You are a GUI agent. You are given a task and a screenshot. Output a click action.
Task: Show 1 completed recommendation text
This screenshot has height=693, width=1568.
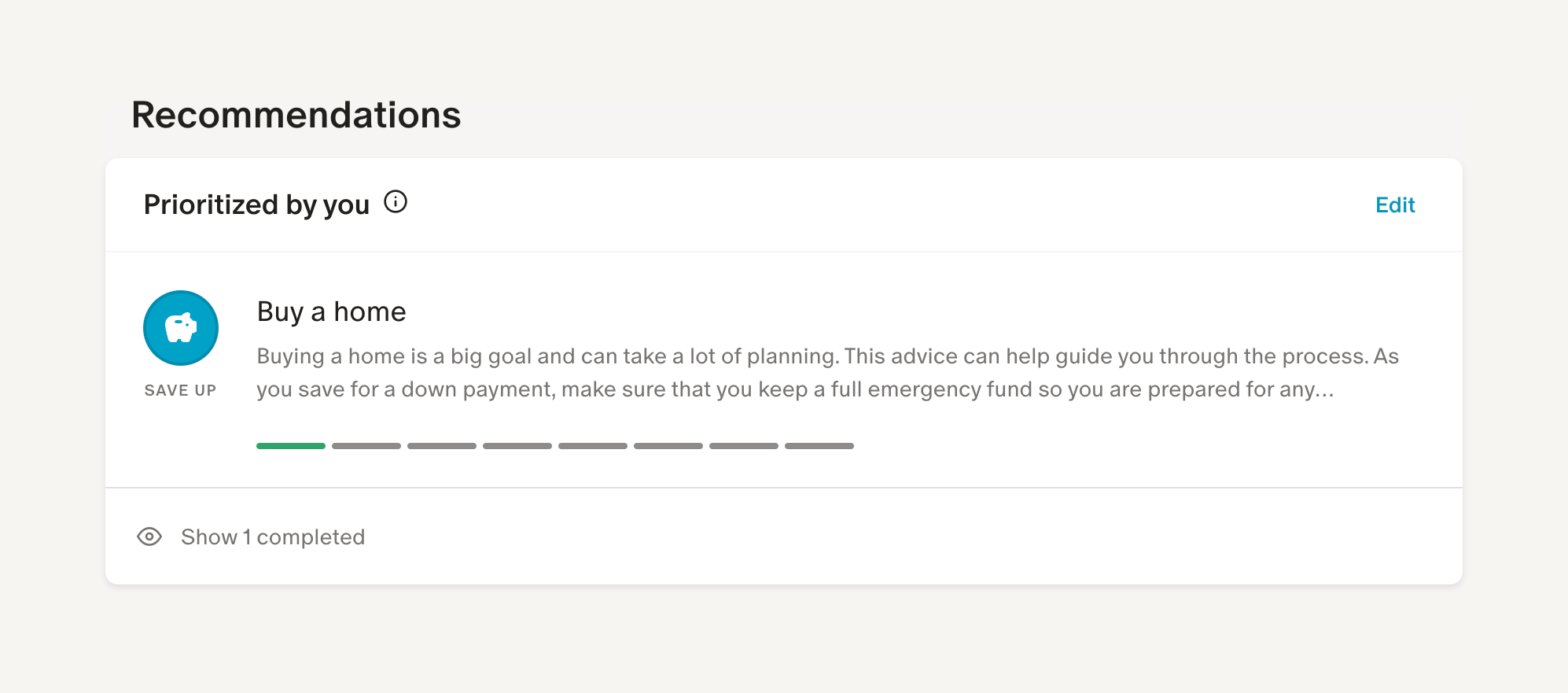tap(273, 536)
